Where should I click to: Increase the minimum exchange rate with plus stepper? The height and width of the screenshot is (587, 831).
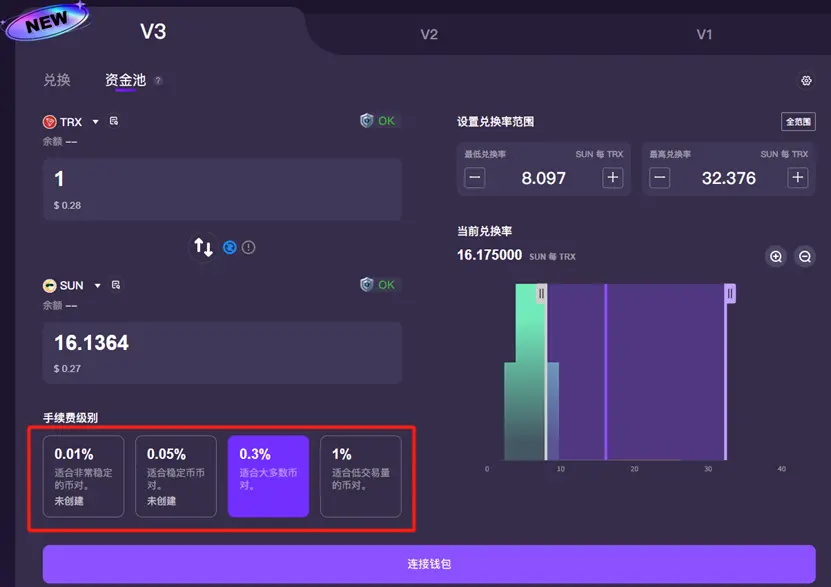tap(611, 177)
